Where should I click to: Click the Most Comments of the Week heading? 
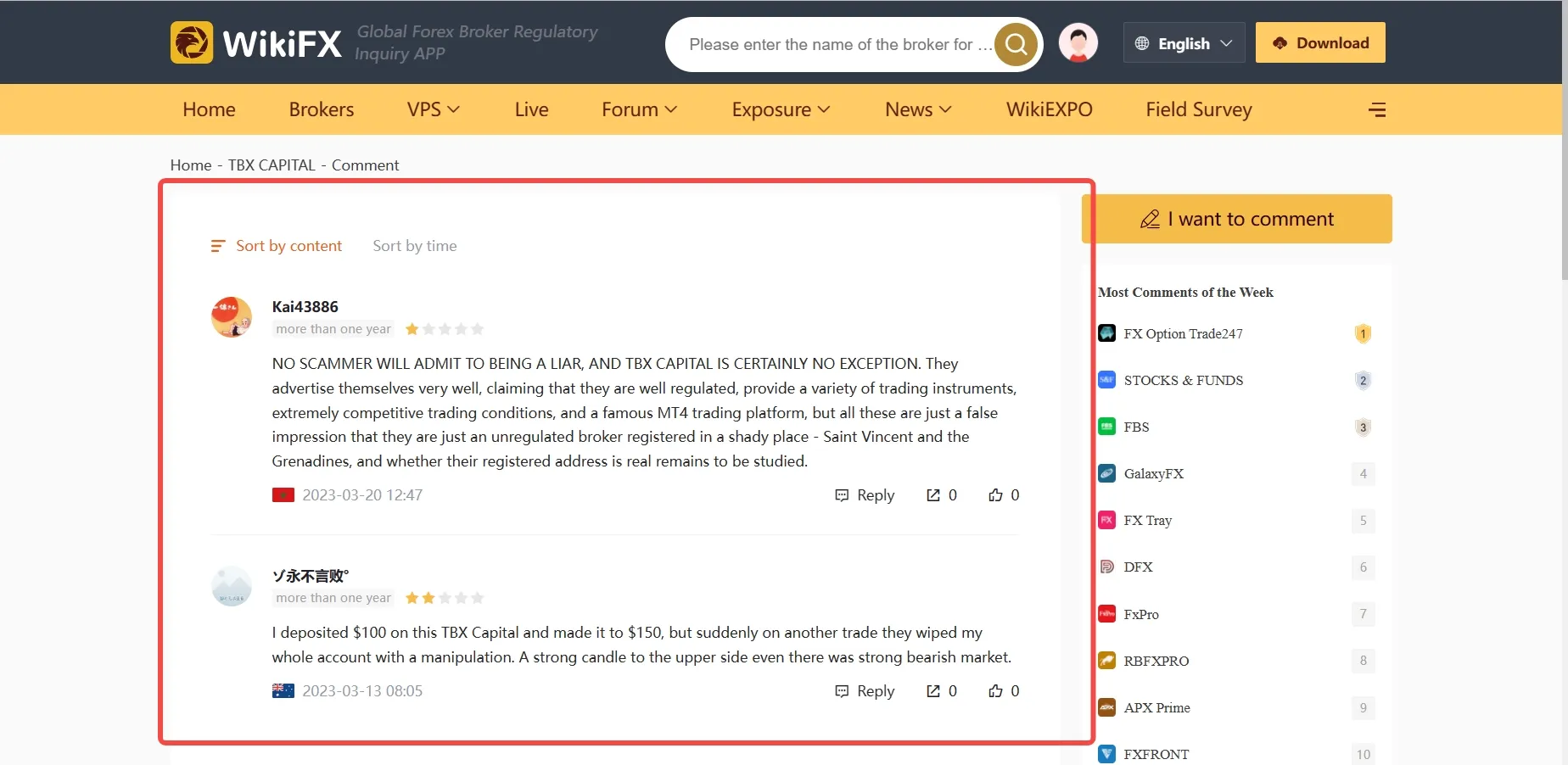[x=1186, y=292]
